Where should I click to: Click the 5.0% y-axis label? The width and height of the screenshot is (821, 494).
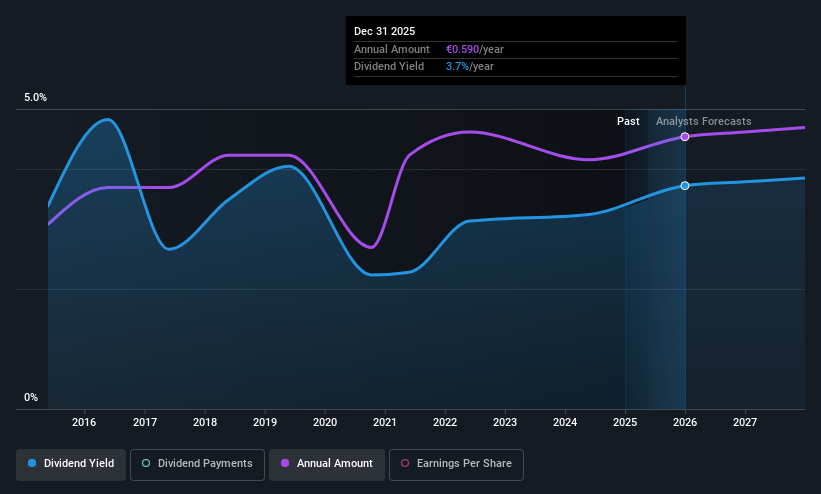tap(36, 97)
